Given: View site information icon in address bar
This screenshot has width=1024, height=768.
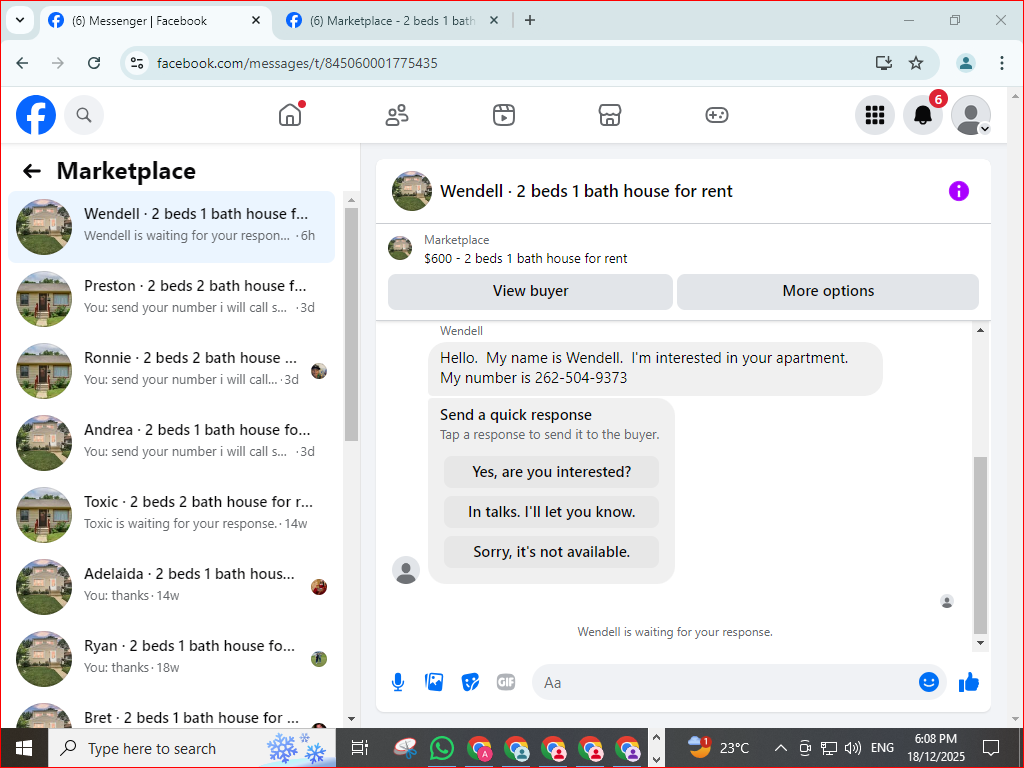Looking at the screenshot, I should pyautogui.click(x=137, y=63).
